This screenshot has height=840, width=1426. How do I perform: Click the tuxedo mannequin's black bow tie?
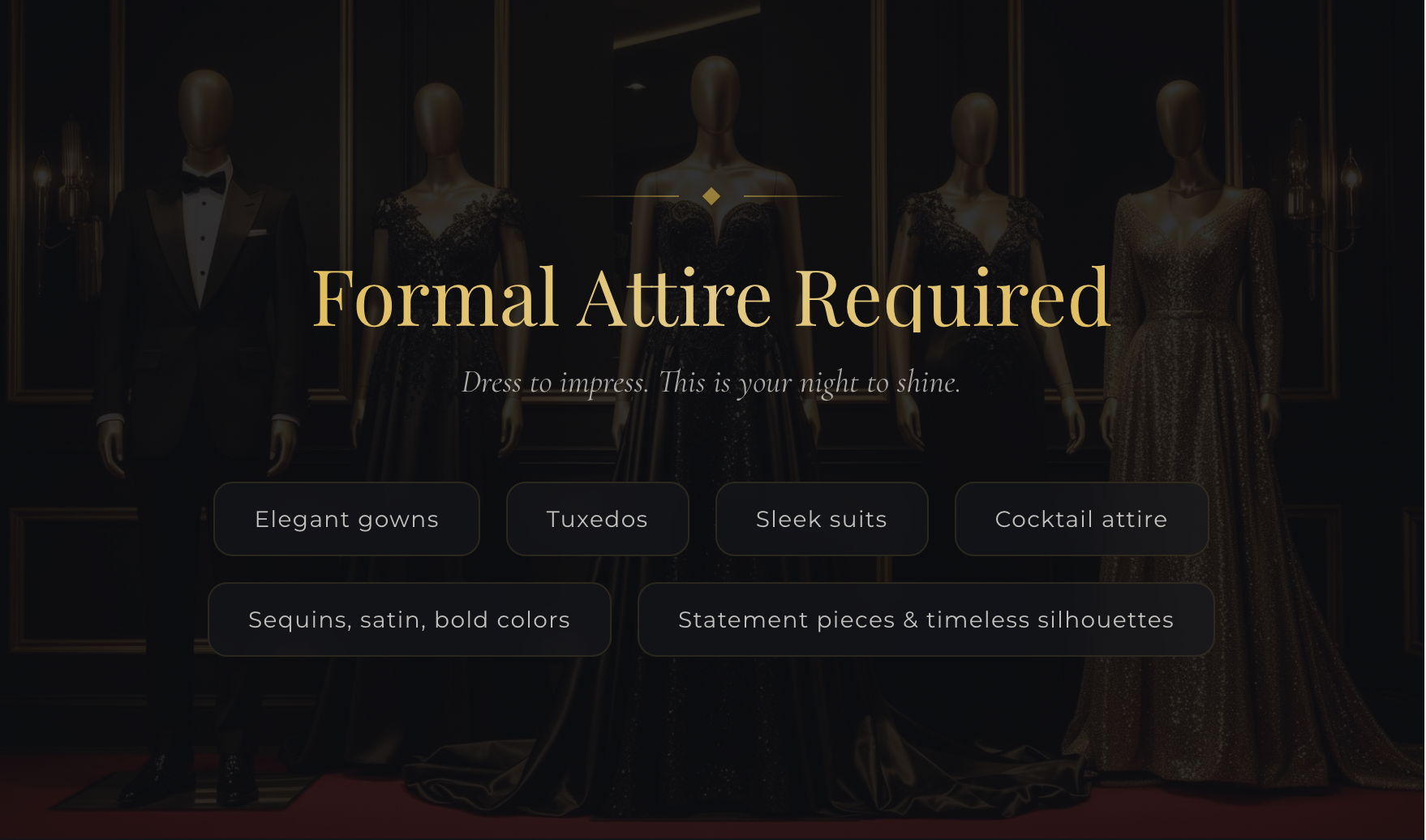tap(204, 182)
